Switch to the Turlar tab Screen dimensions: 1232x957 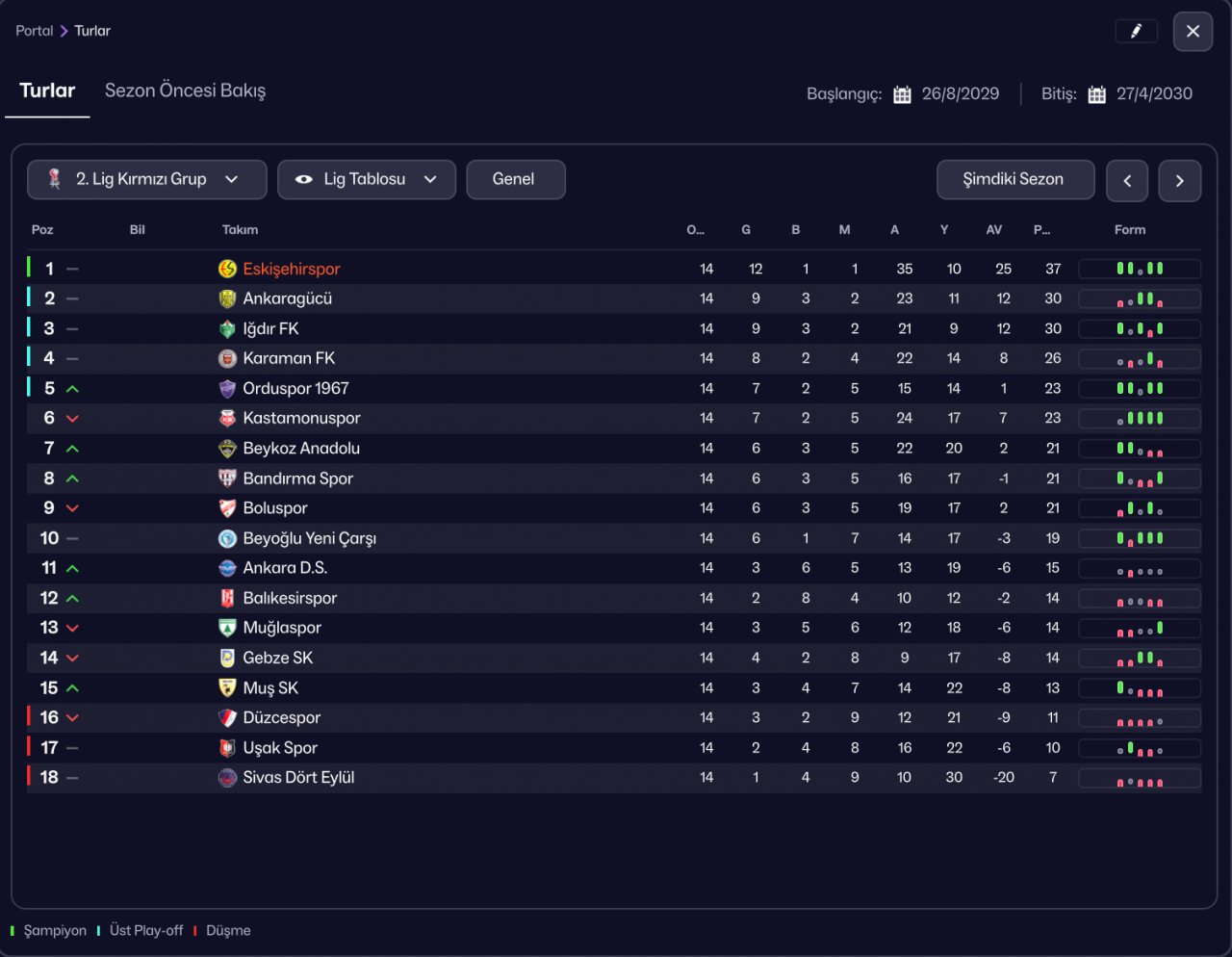(47, 91)
